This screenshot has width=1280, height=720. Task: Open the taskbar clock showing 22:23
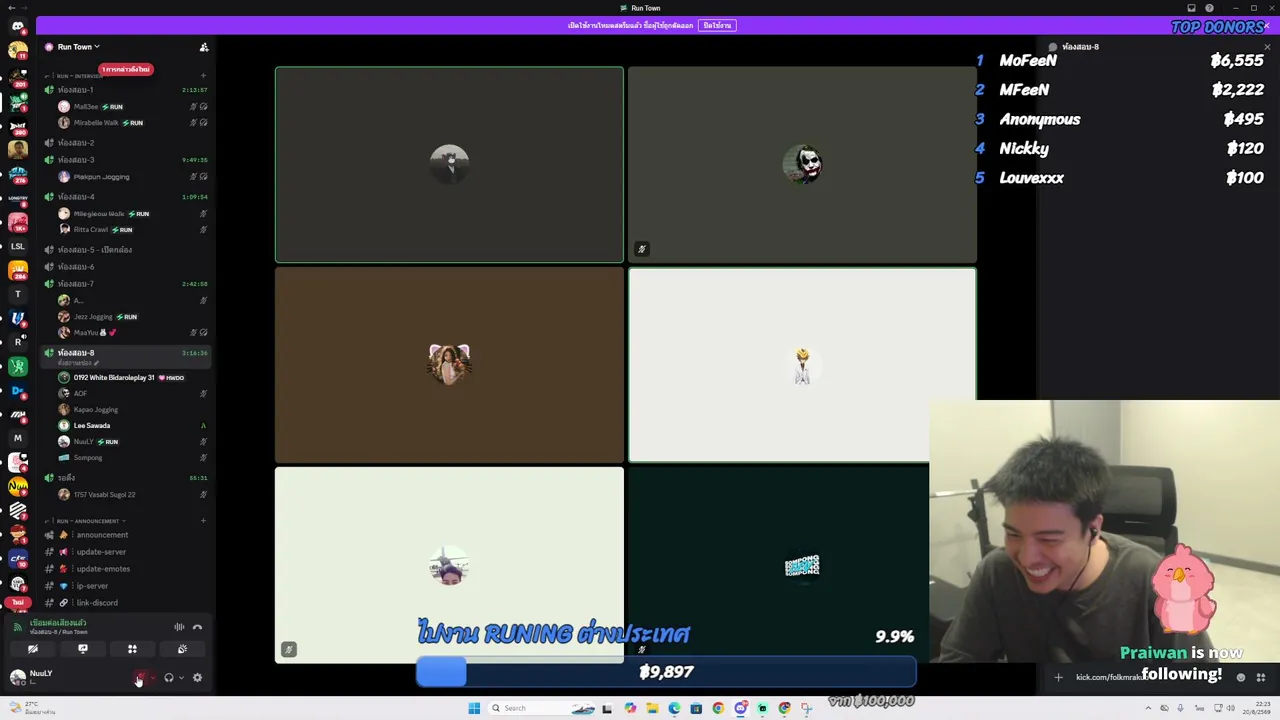pyautogui.click(x=1255, y=708)
